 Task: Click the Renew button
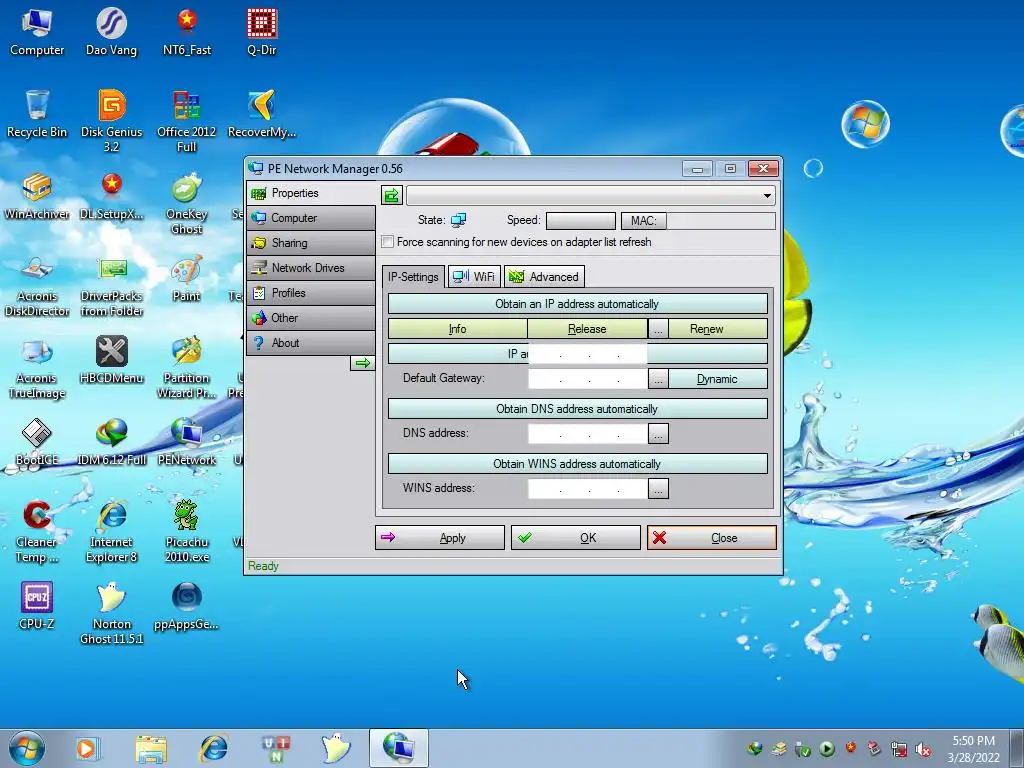point(717,329)
